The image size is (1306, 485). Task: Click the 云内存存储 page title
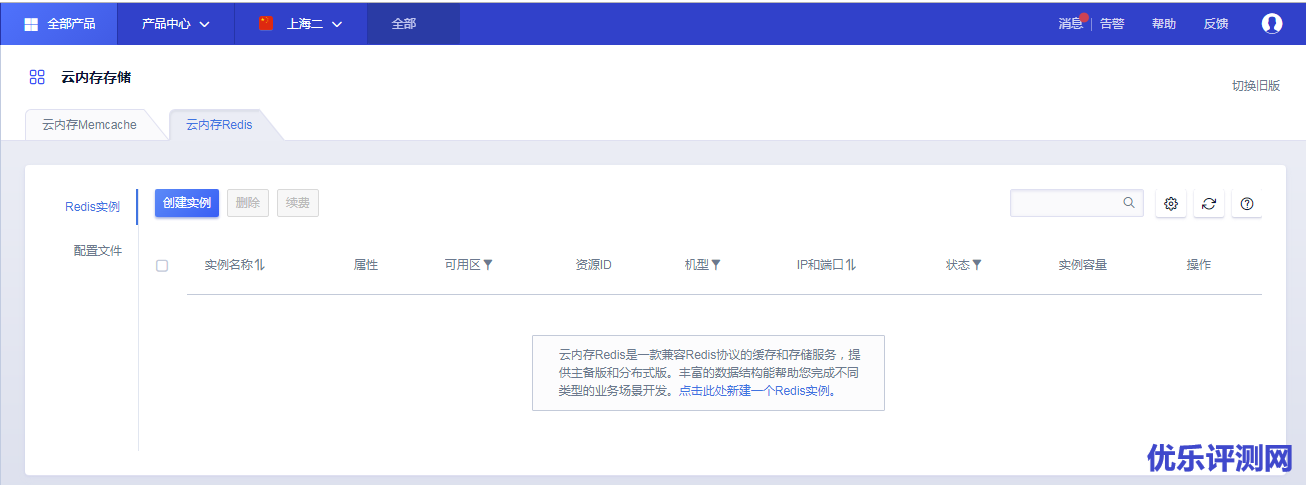[x=96, y=77]
